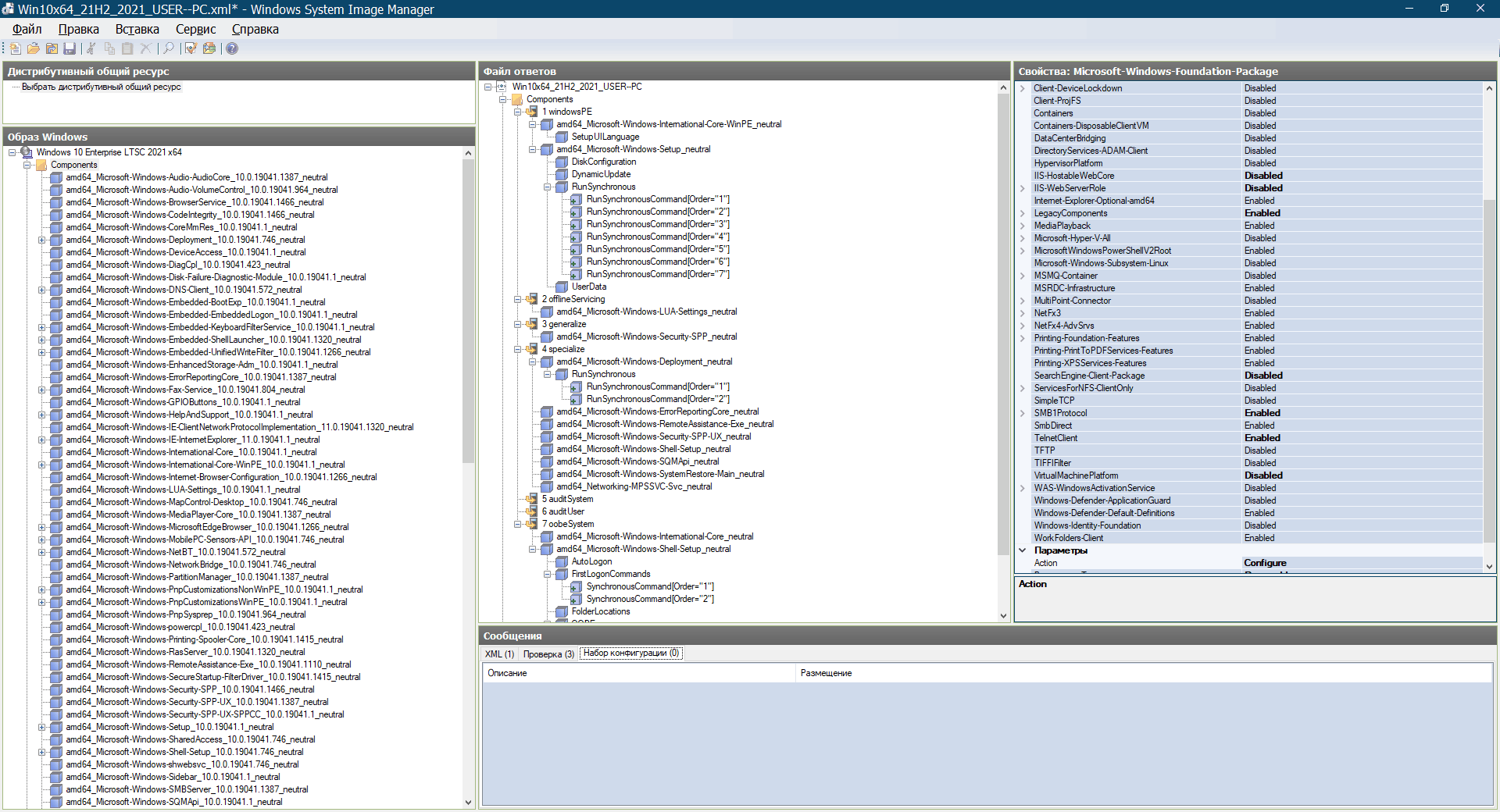Select the SetupUILanguage tree node
Image resolution: width=1500 pixels, height=812 pixels.
pos(605,137)
